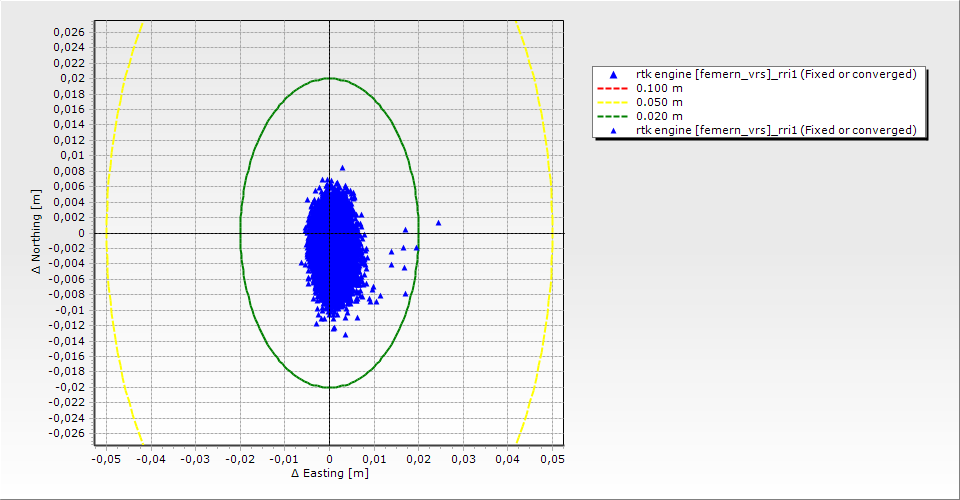The image size is (960, 500).
Task: Click the bottom of the green 0.020 m ellipse
Action: tap(330, 387)
